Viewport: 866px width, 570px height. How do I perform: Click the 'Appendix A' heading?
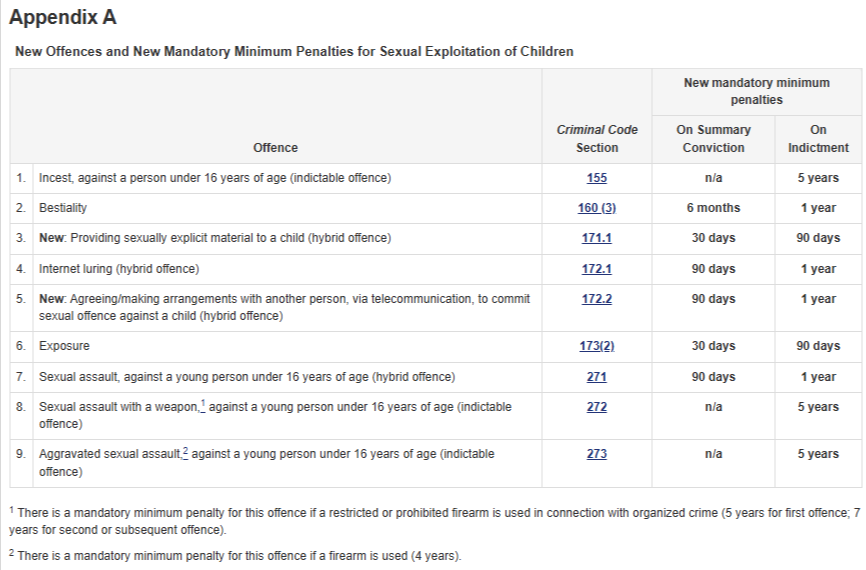pos(63,19)
